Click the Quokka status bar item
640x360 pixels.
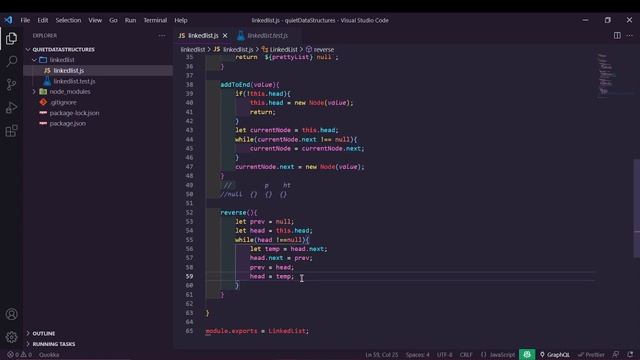[49, 355]
